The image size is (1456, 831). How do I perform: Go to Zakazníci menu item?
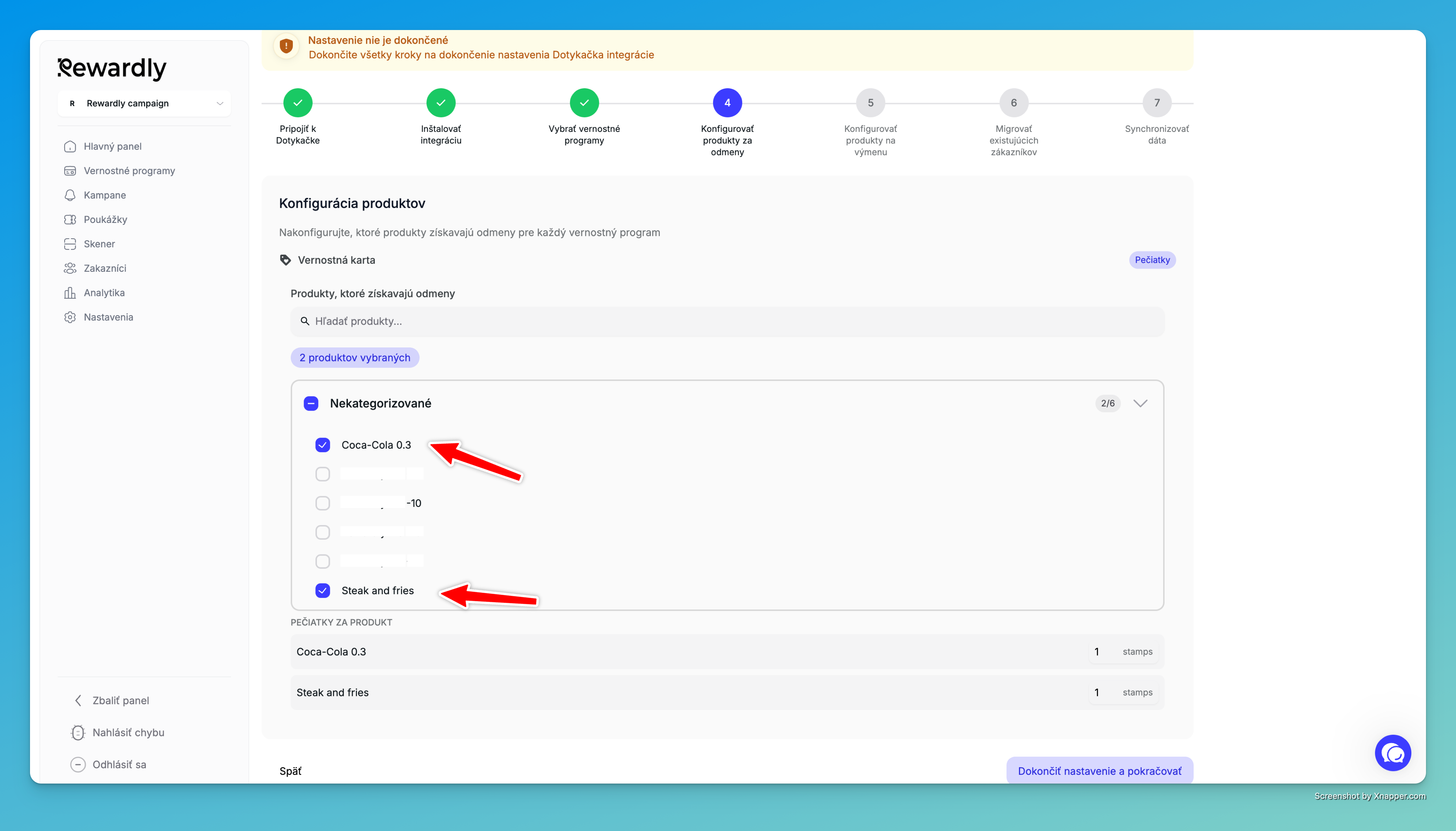pos(105,268)
